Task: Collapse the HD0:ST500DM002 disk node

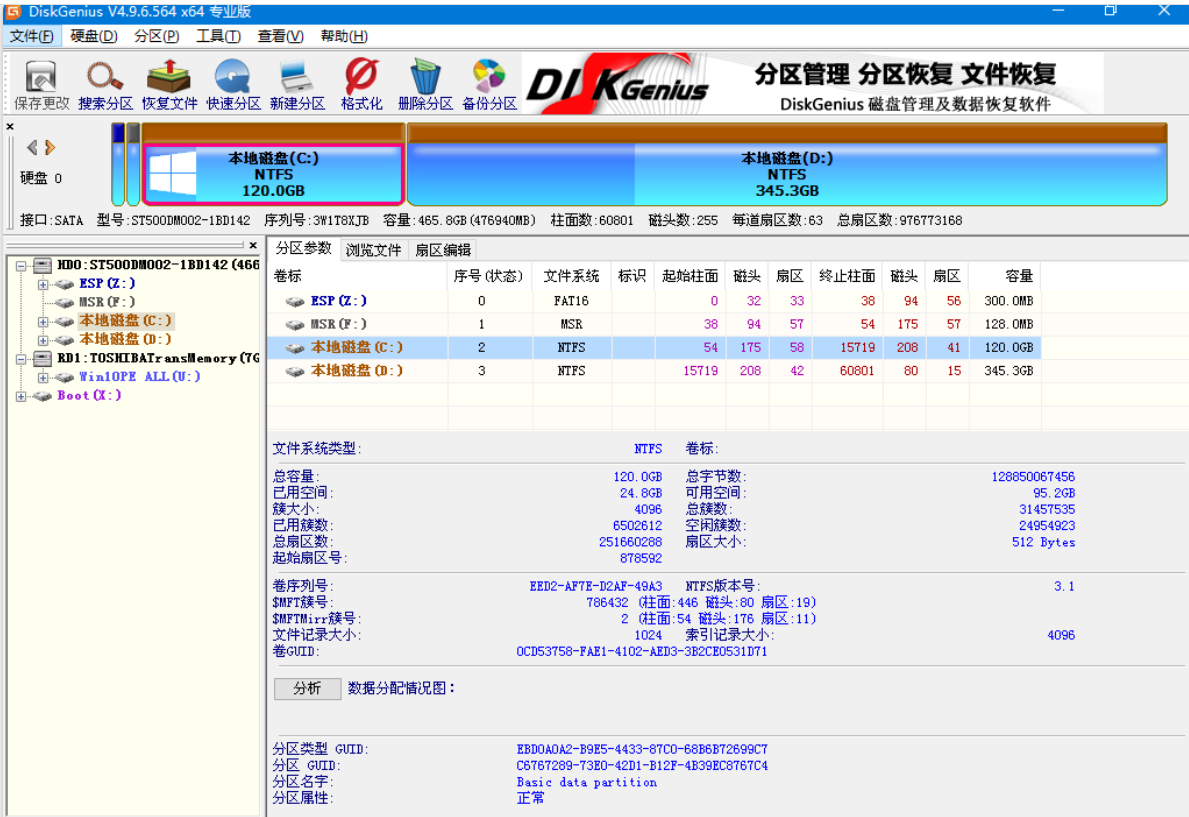Action: (x=22, y=265)
